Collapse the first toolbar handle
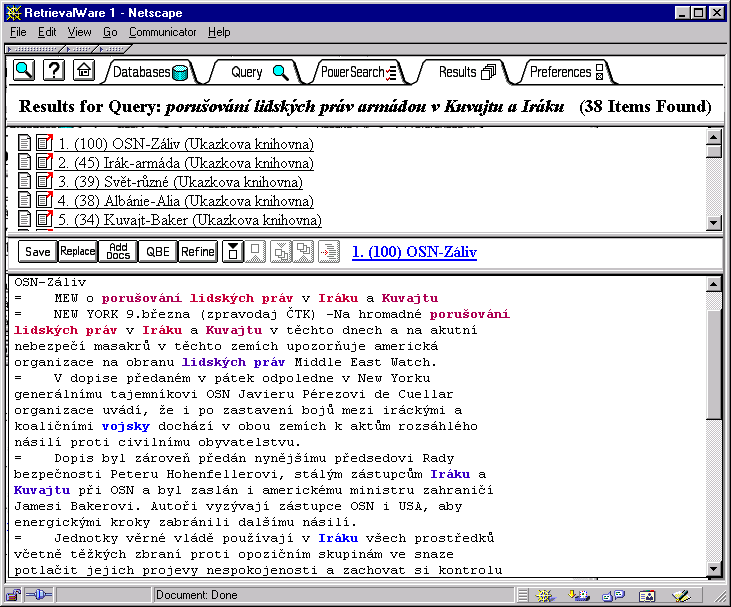Screen dimensions: 731x607 point(35,48)
